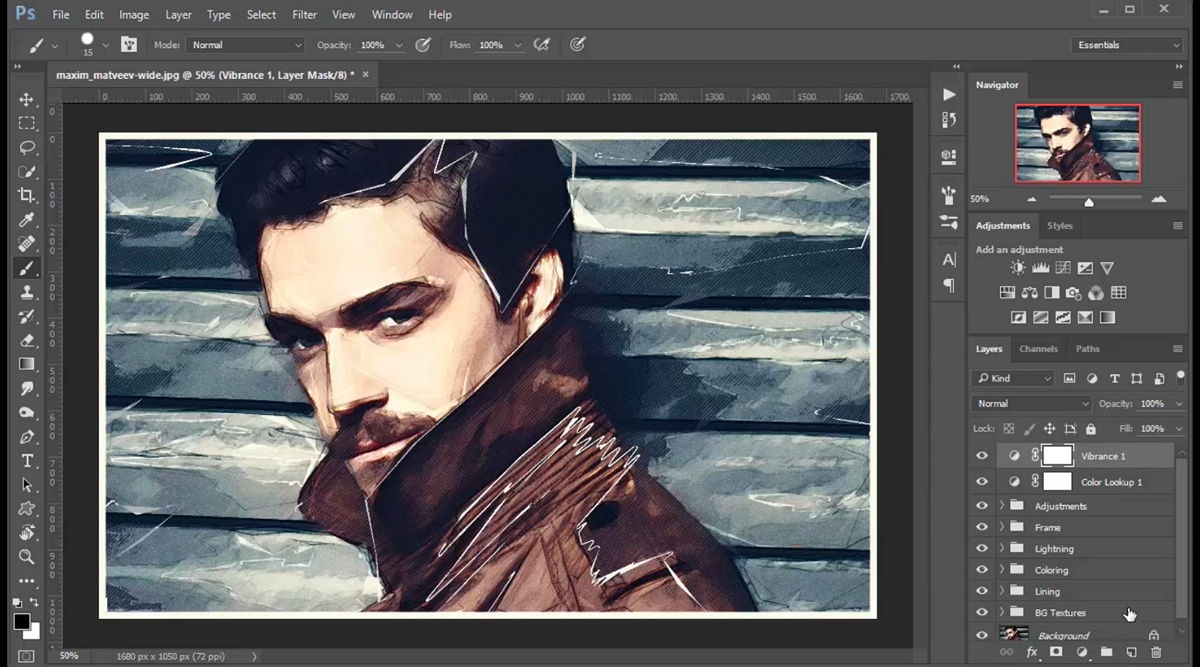This screenshot has height=667, width=1200.
Task: Open the Paragraph panel icon
Action: tap(949, 286)
